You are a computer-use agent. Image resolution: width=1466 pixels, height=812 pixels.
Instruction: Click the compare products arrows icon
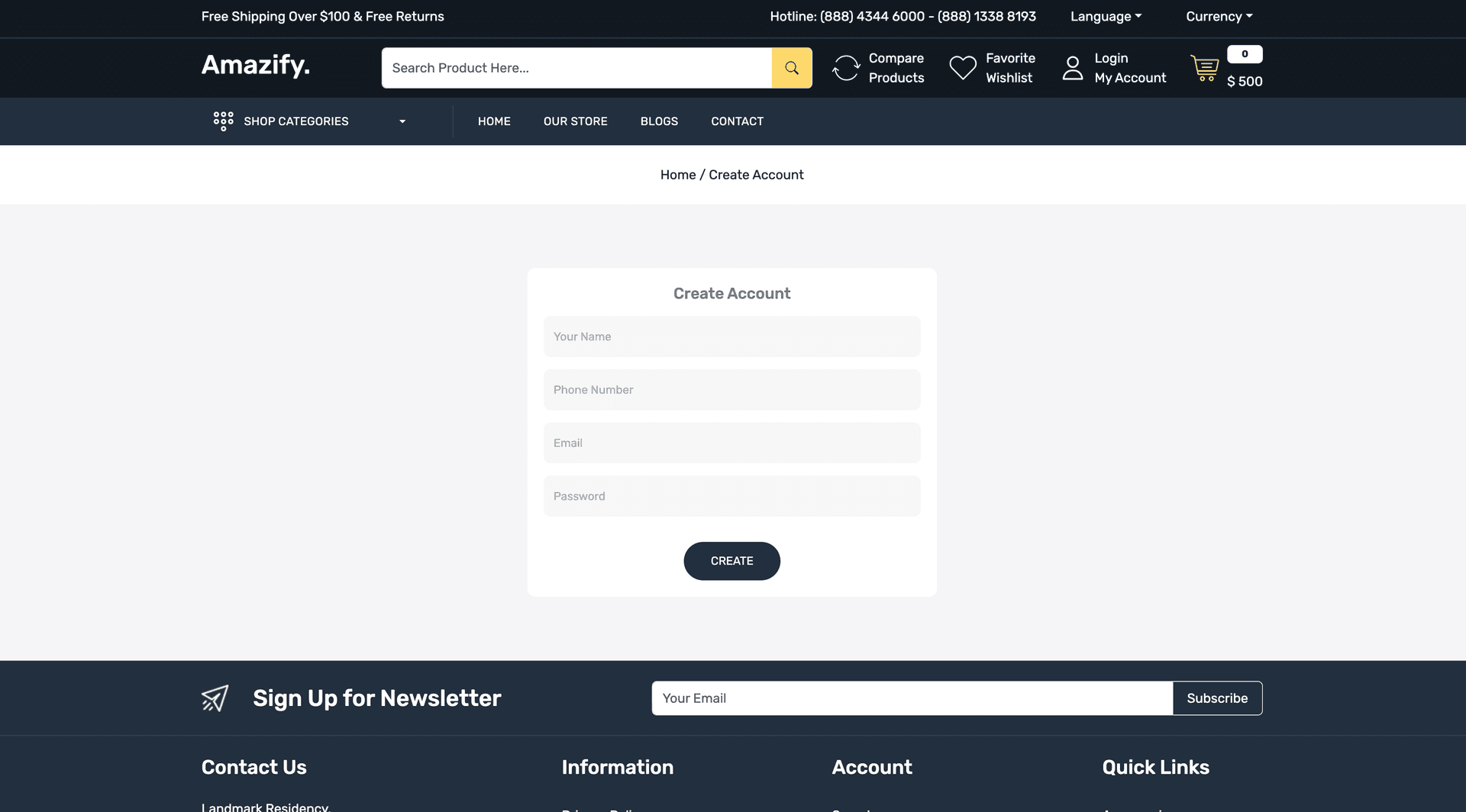point(846,68)
